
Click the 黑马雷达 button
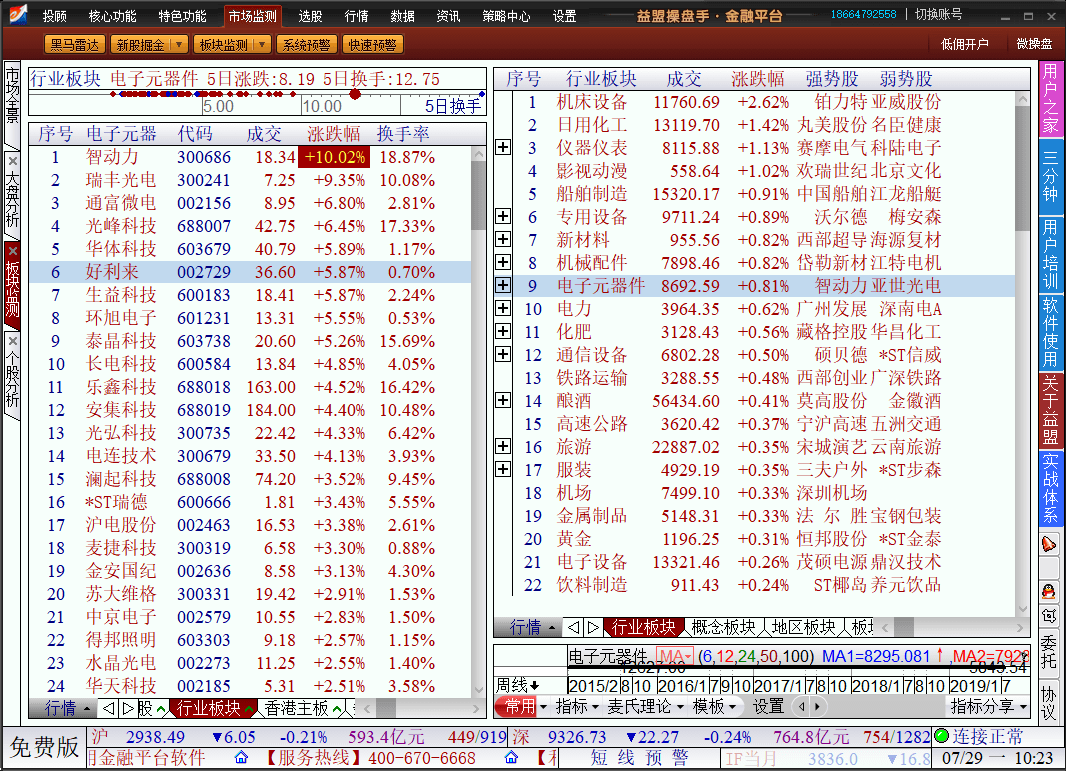[74, 45]
